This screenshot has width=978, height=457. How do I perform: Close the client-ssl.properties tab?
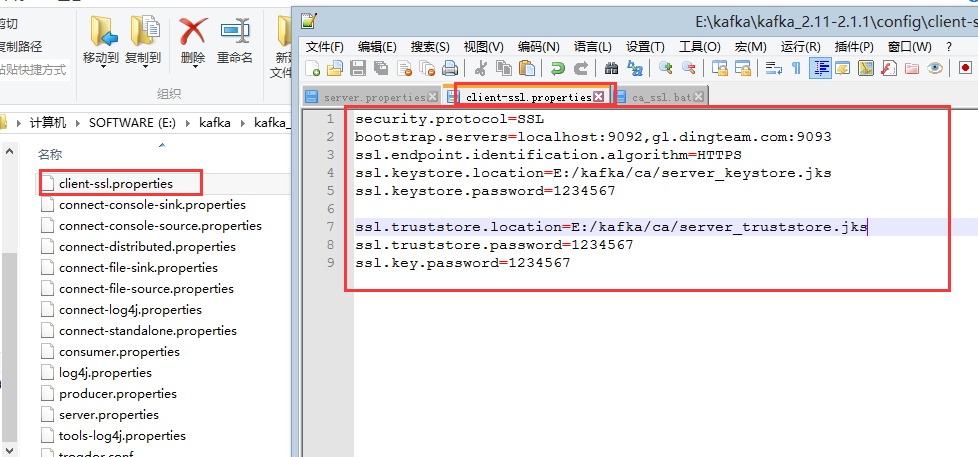pyautogui.click(x=598, y=97)
